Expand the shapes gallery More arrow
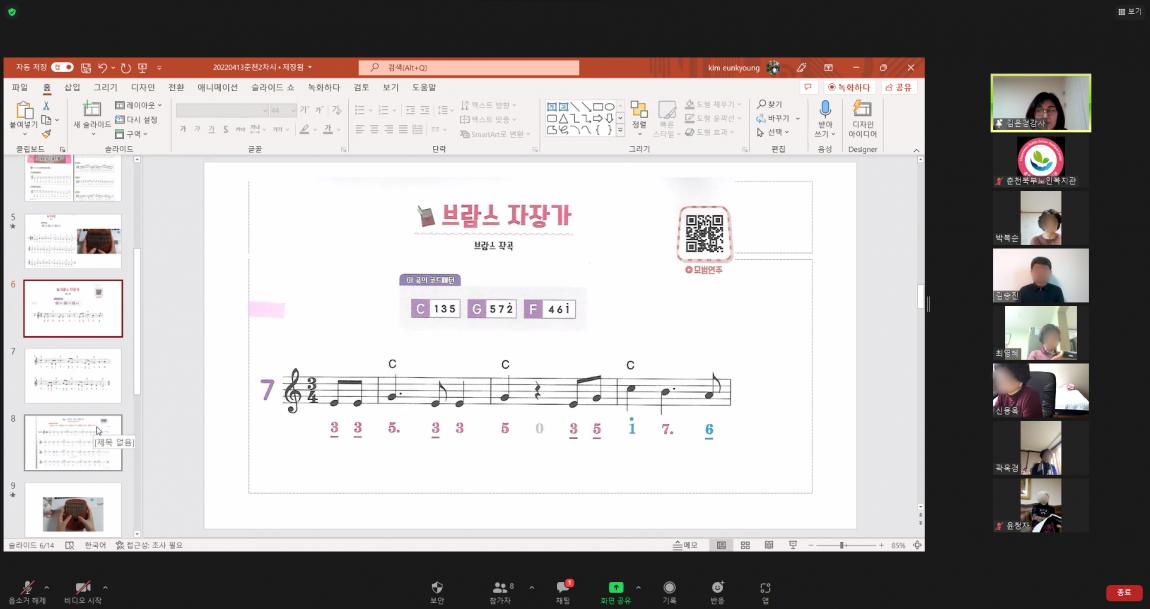 tap(620, 131)
